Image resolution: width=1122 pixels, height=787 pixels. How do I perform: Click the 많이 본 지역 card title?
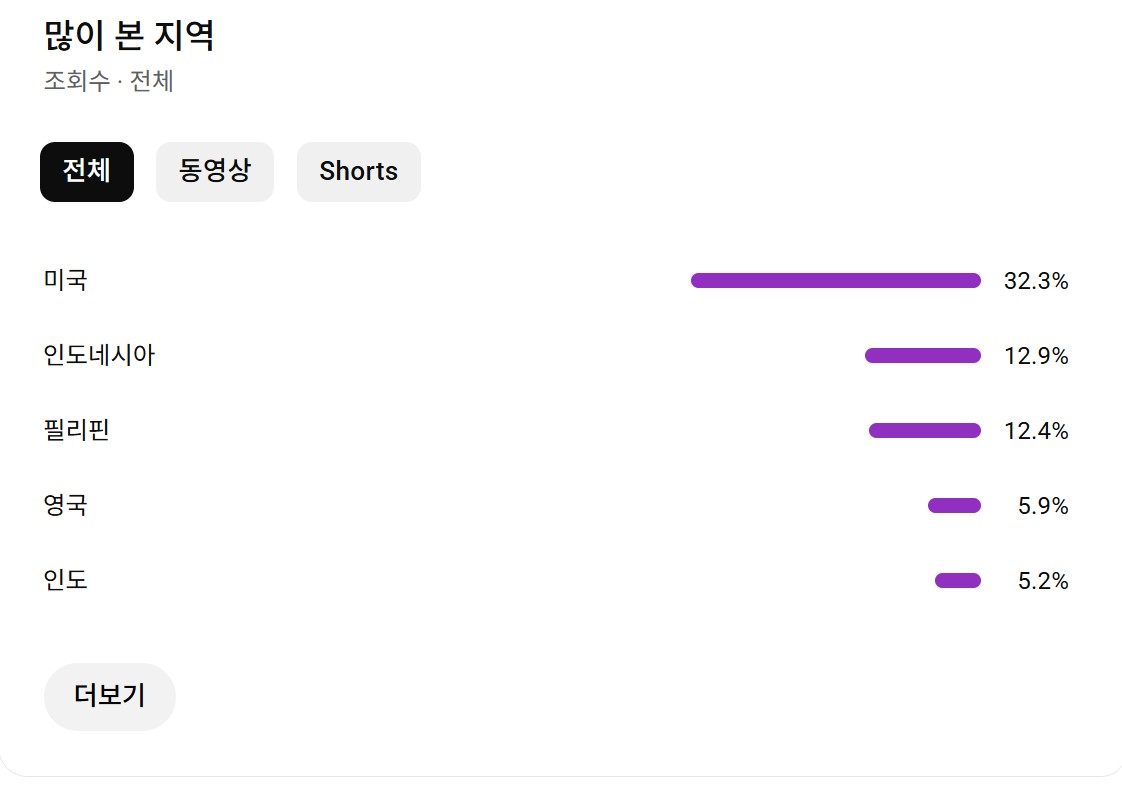(x=129, y=37)
